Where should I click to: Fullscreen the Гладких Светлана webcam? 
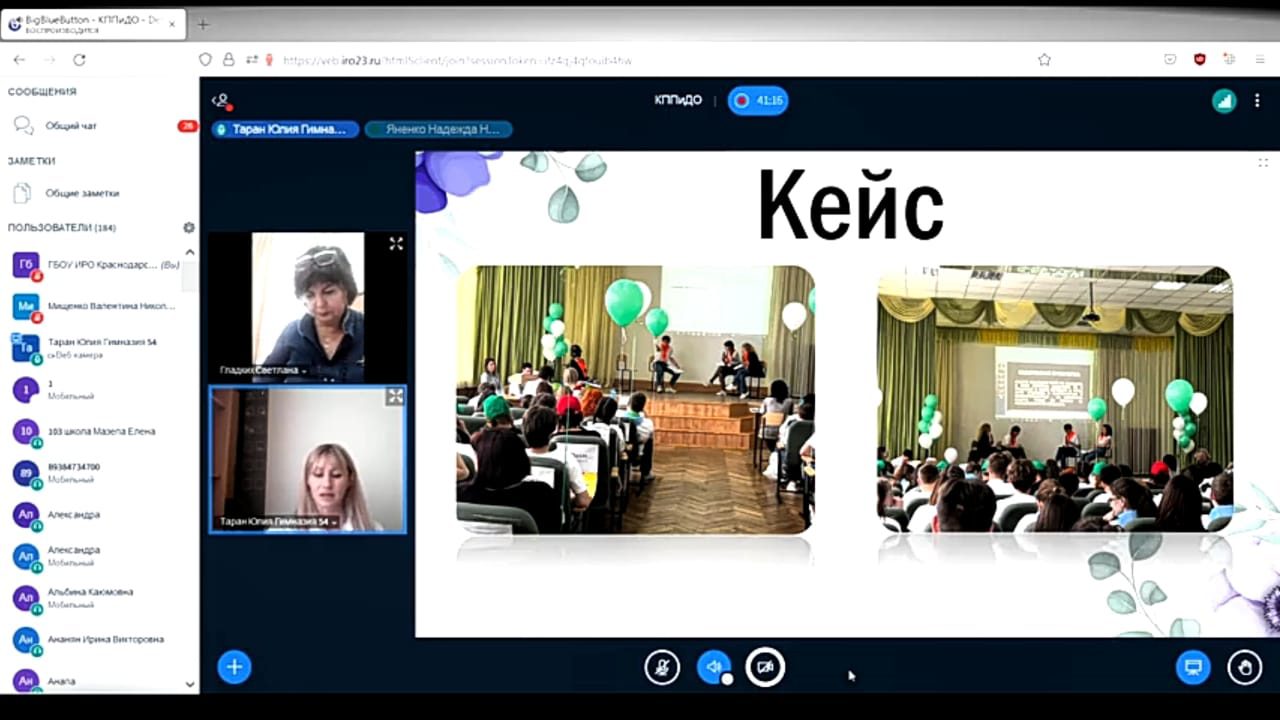click(x=396, y=243)
